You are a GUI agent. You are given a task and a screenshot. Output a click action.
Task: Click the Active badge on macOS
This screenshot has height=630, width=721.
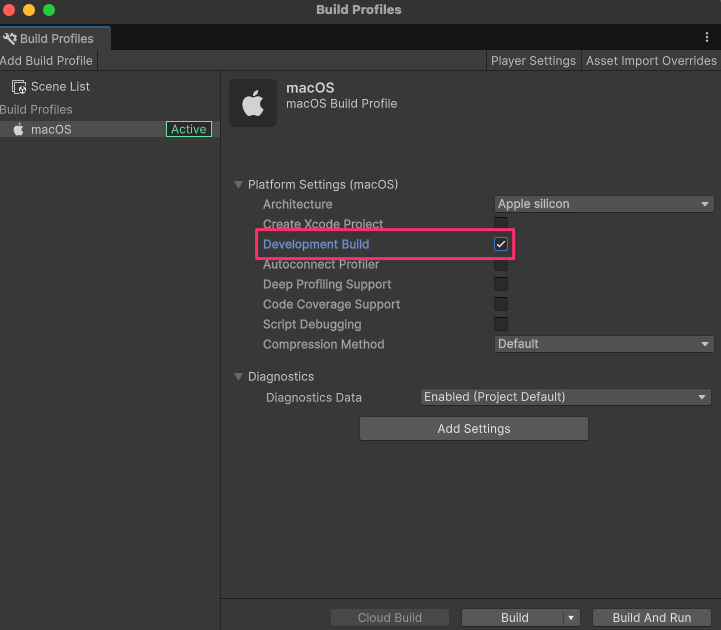189,130
